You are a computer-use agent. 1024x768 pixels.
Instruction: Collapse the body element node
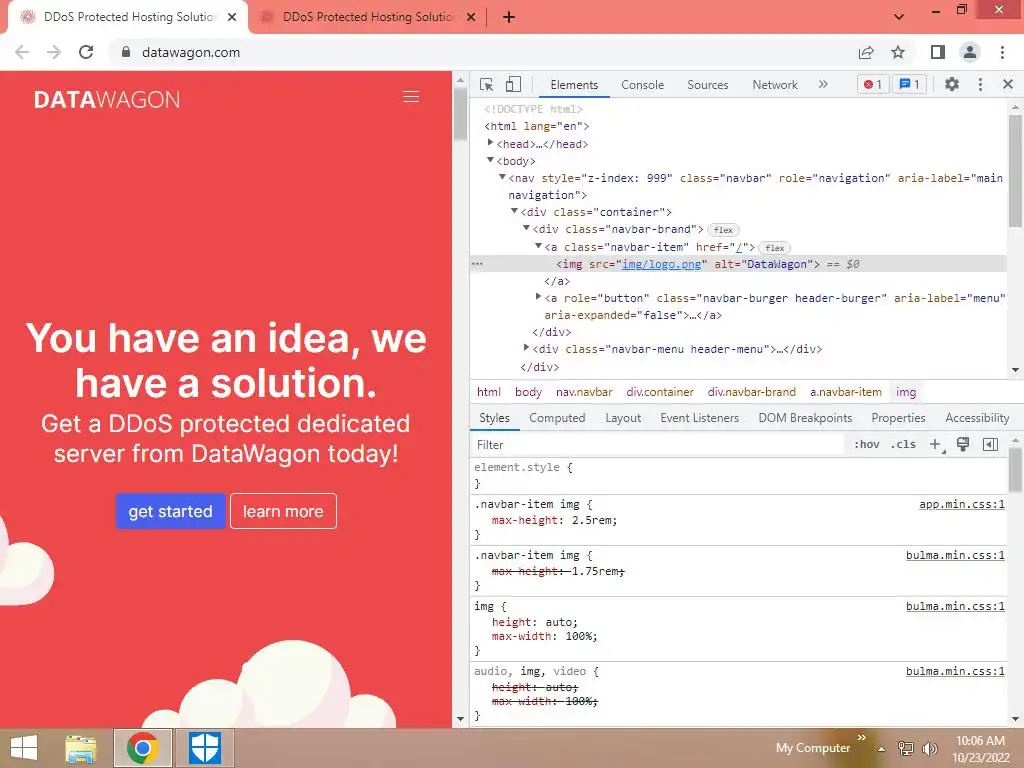(x=490, y=160)
